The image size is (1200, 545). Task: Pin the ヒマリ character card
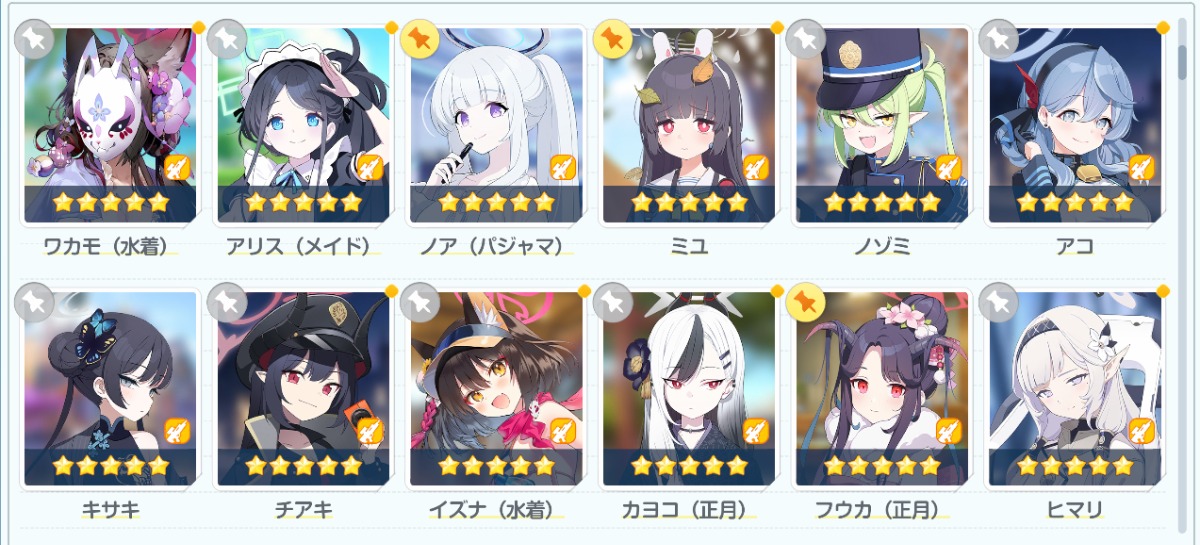coord(997,301)
